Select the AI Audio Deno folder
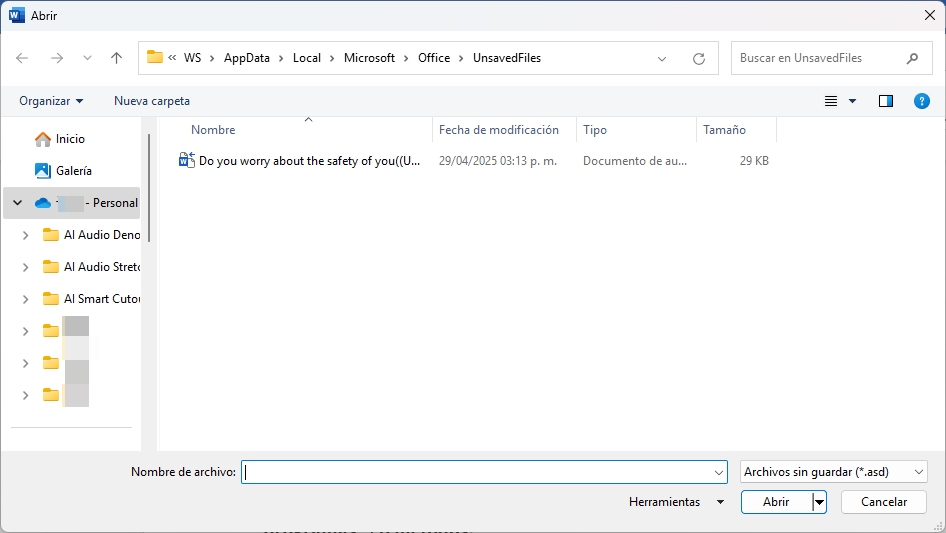Image resolution: width=946 pixels, height=533 pixels. click(x=102, y=235)
